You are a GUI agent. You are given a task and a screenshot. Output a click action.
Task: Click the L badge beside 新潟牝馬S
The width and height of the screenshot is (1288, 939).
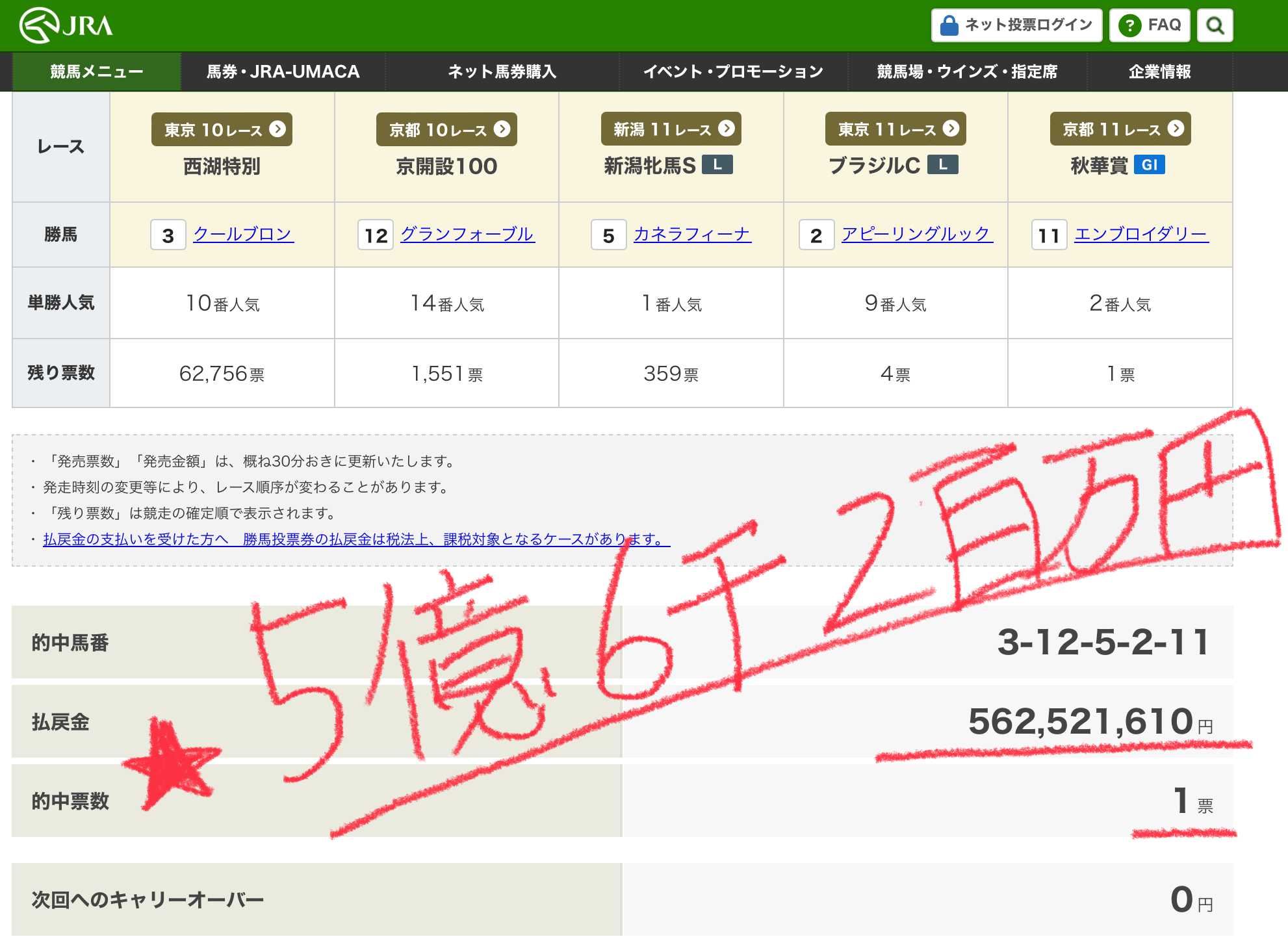tap(717, 165)
